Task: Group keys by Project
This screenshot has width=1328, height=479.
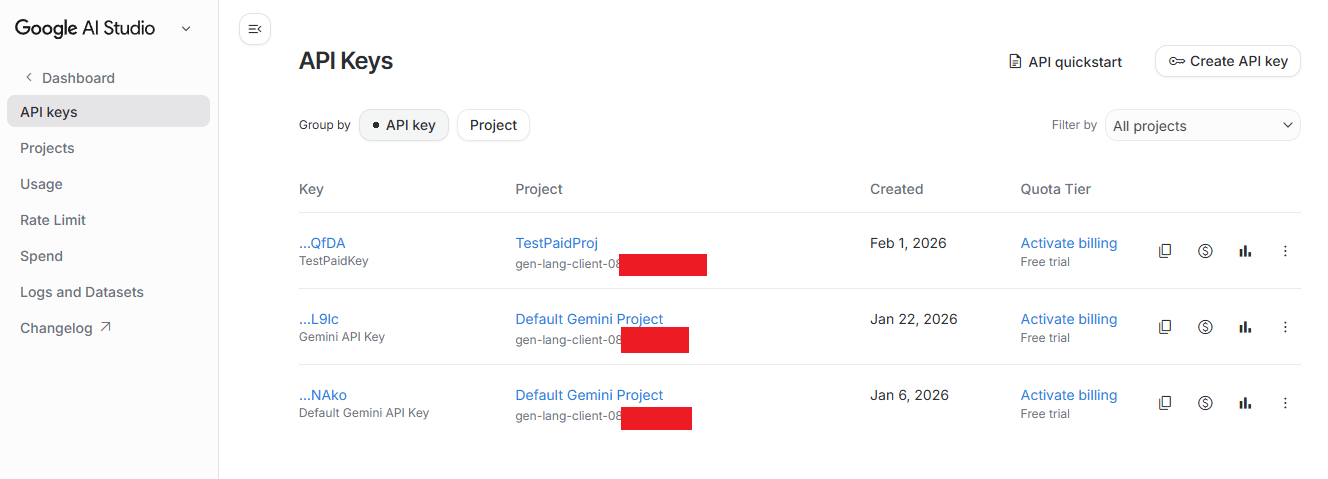Action: click(493, 125)
